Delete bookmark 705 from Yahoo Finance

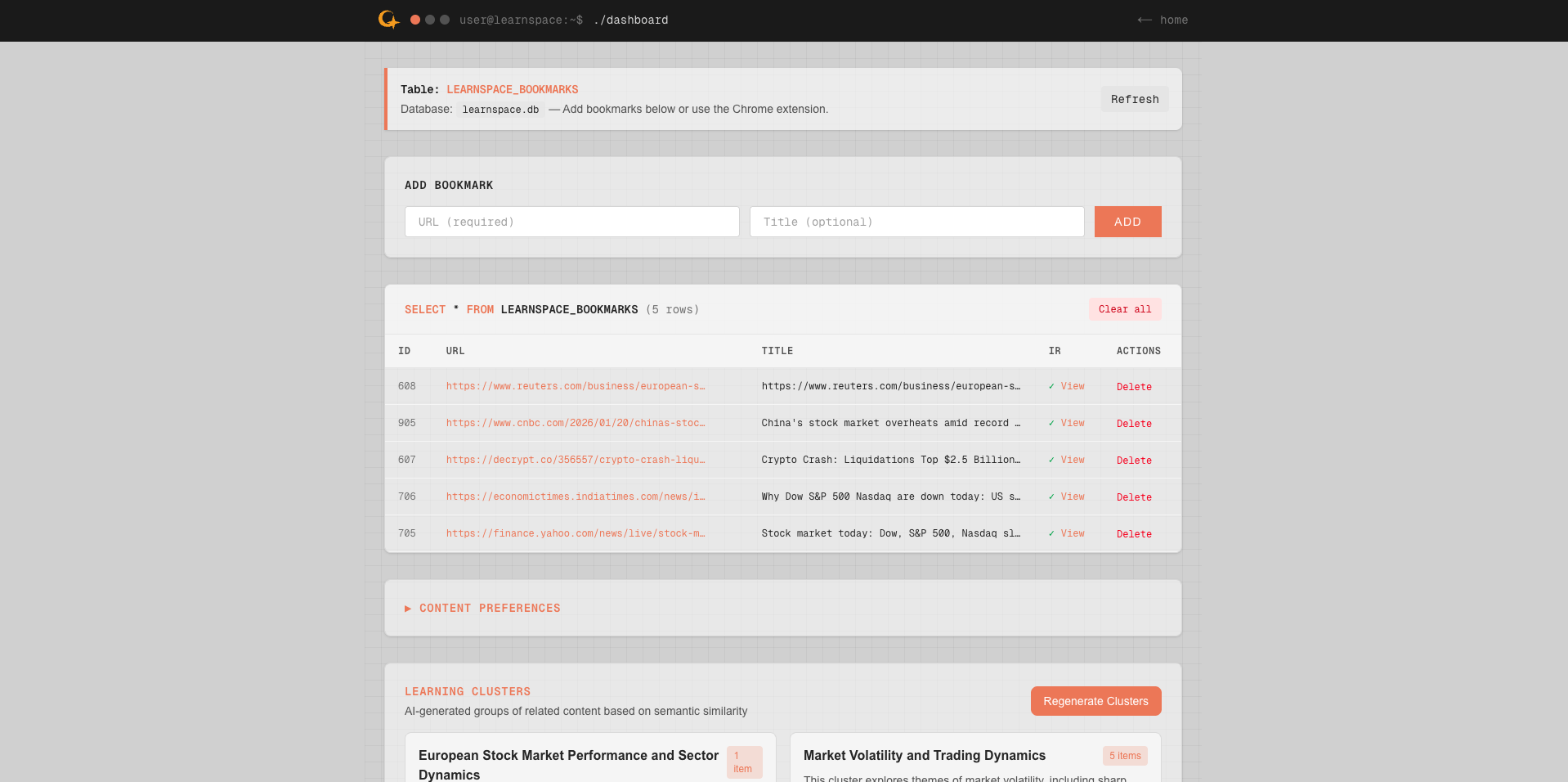point(1134,534)
